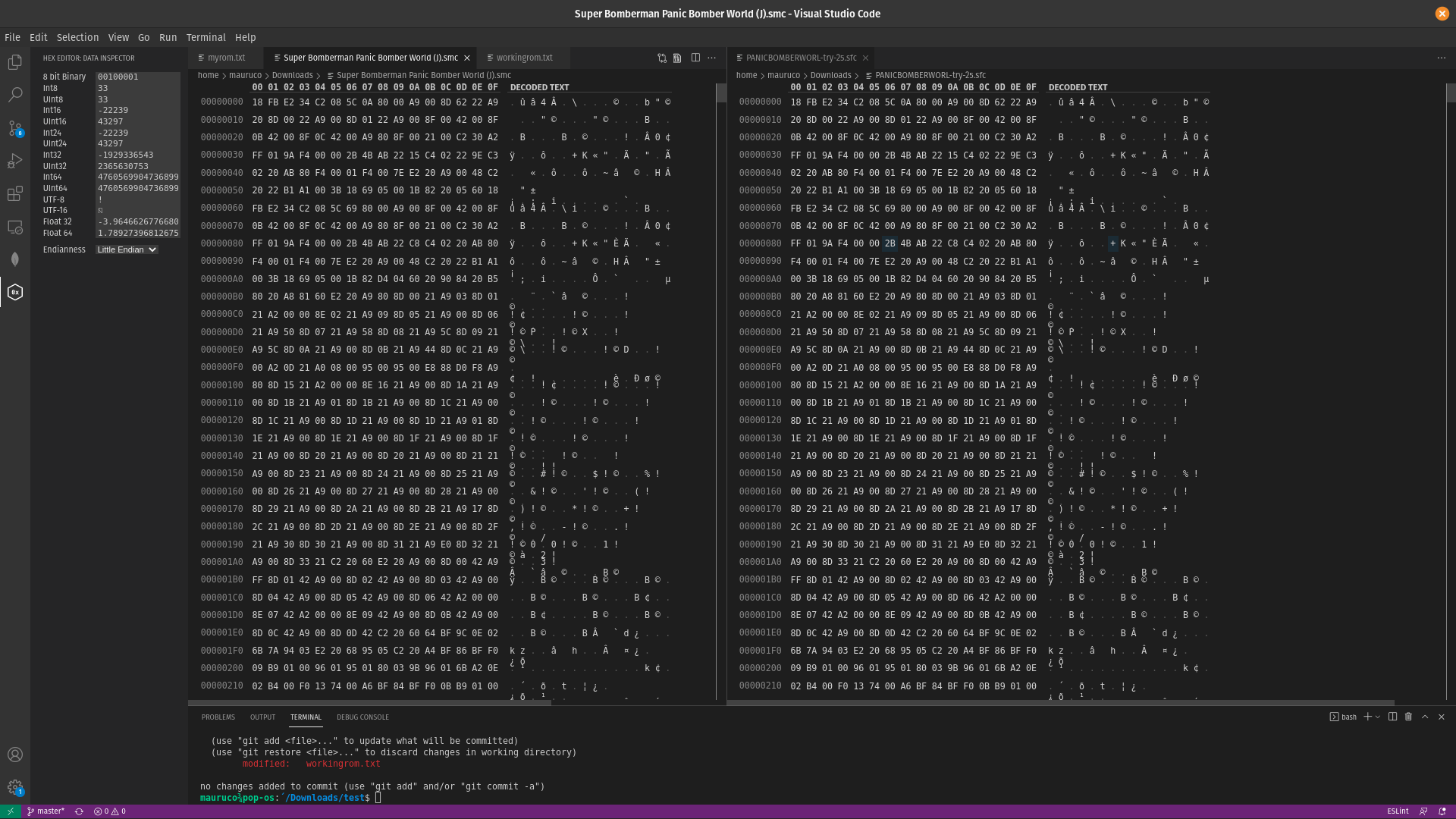The height and width of the screenshot is (819, 1456).
Task: Open the Source Control view showing 8 changes
Action: 15,129
